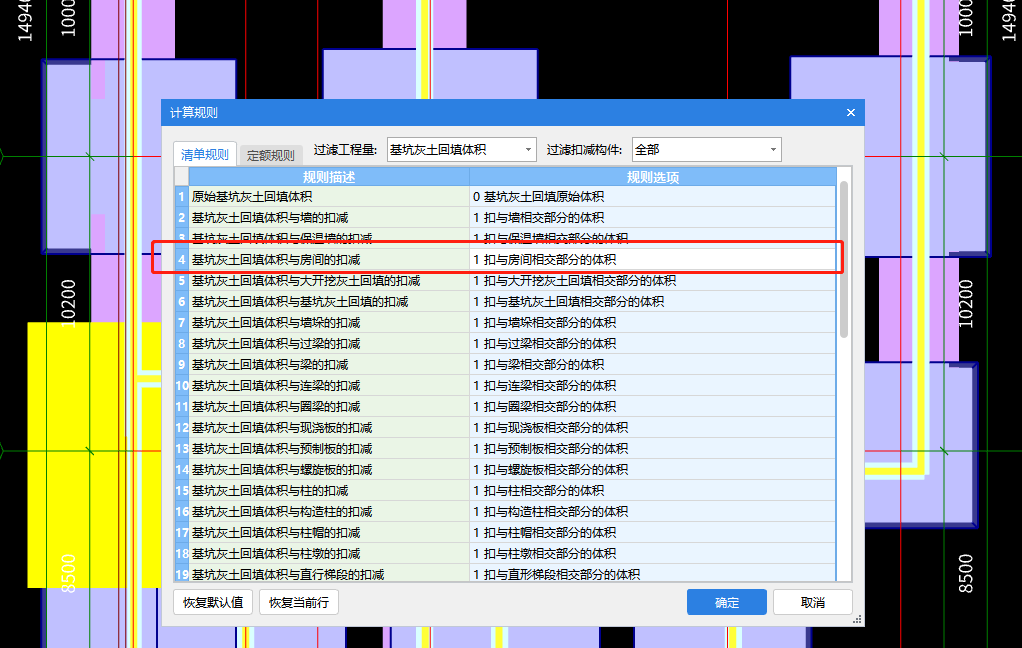
Task: Click row number 10 cell
Action: point(182,386)
